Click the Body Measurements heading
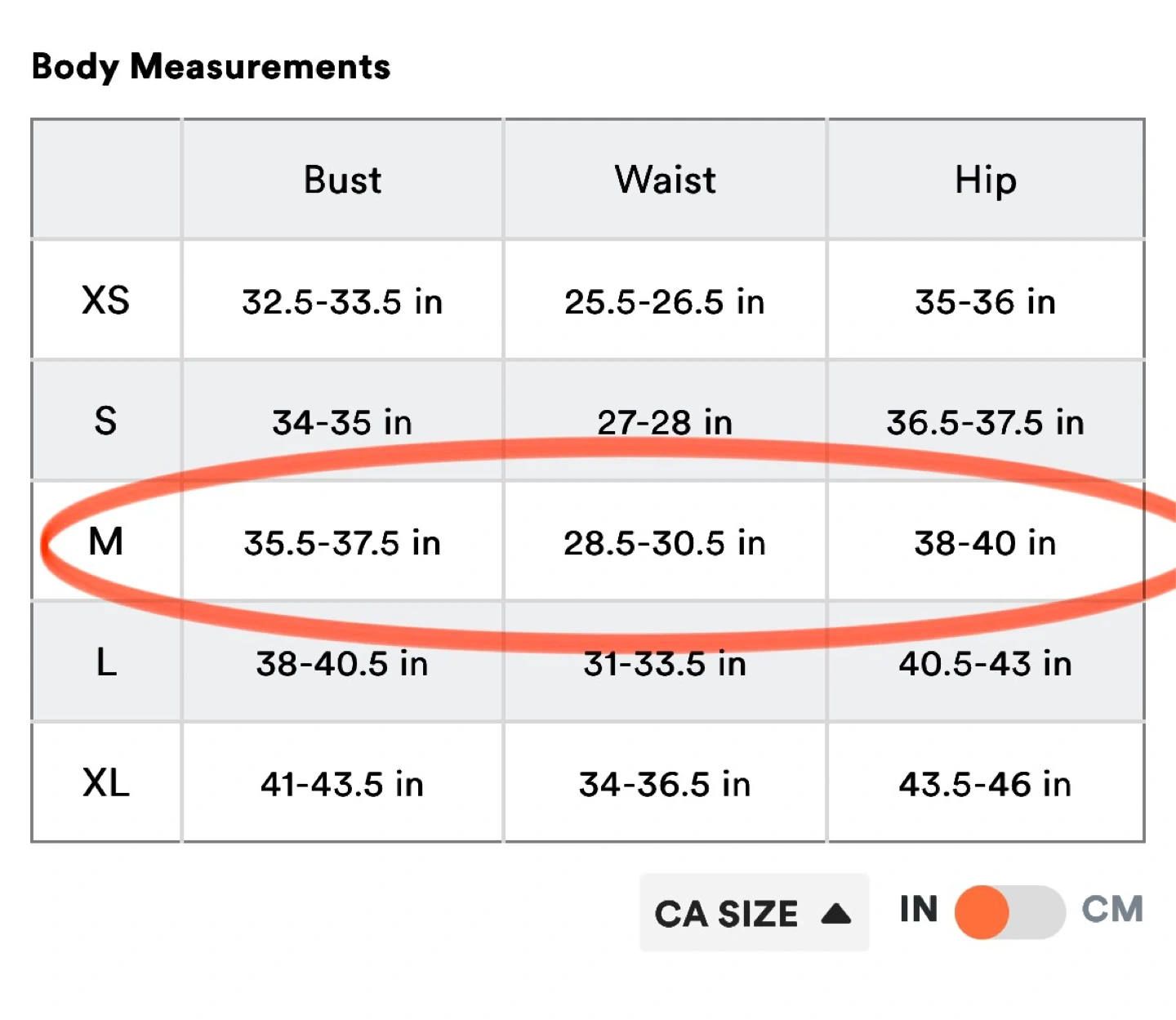Image resolution: width=1176 pixels, height=1020 pixels. point(211,67)
